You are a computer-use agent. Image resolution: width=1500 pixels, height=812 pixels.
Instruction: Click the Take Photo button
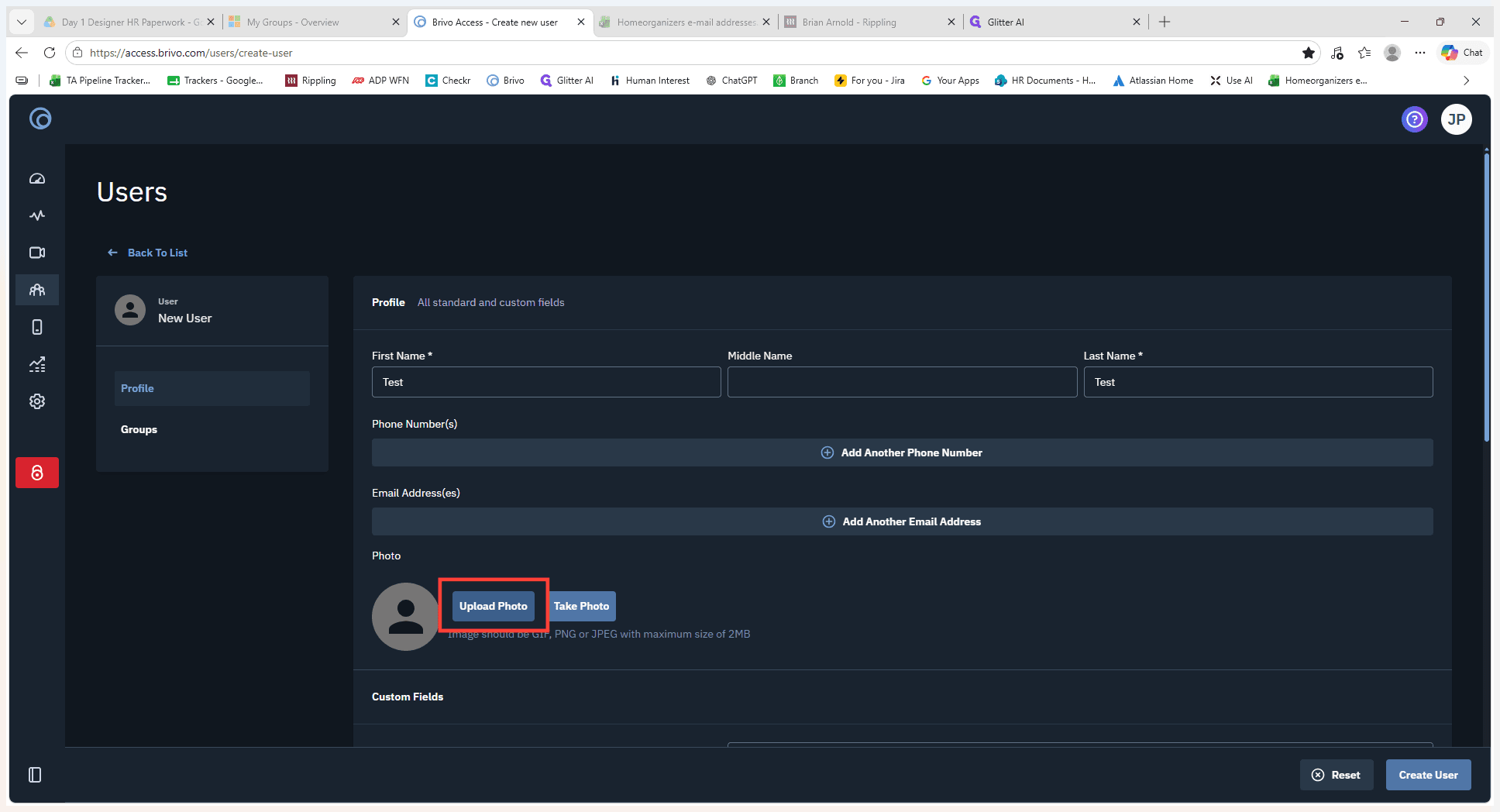tap(582, 606)
